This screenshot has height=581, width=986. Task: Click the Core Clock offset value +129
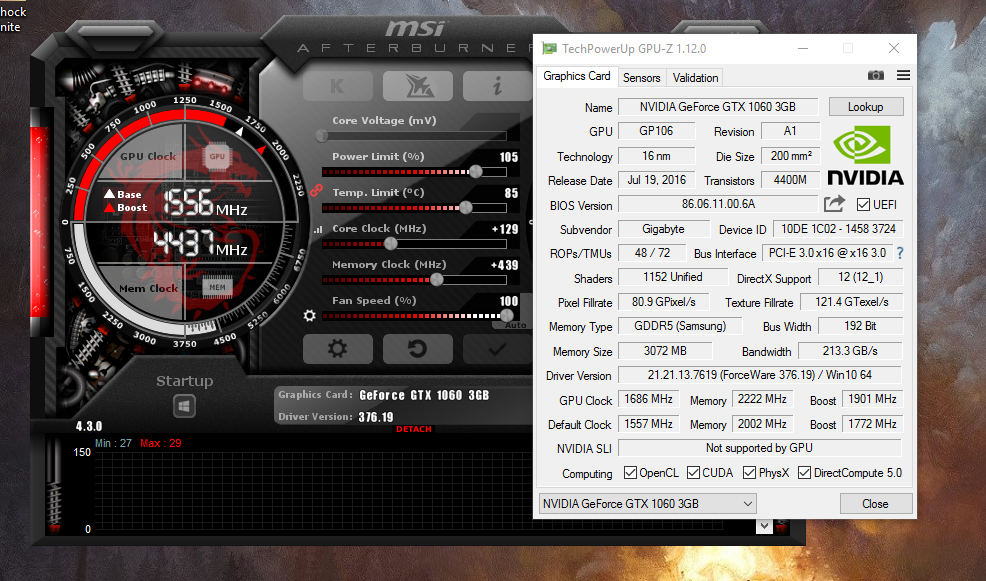tap(505, 229)
